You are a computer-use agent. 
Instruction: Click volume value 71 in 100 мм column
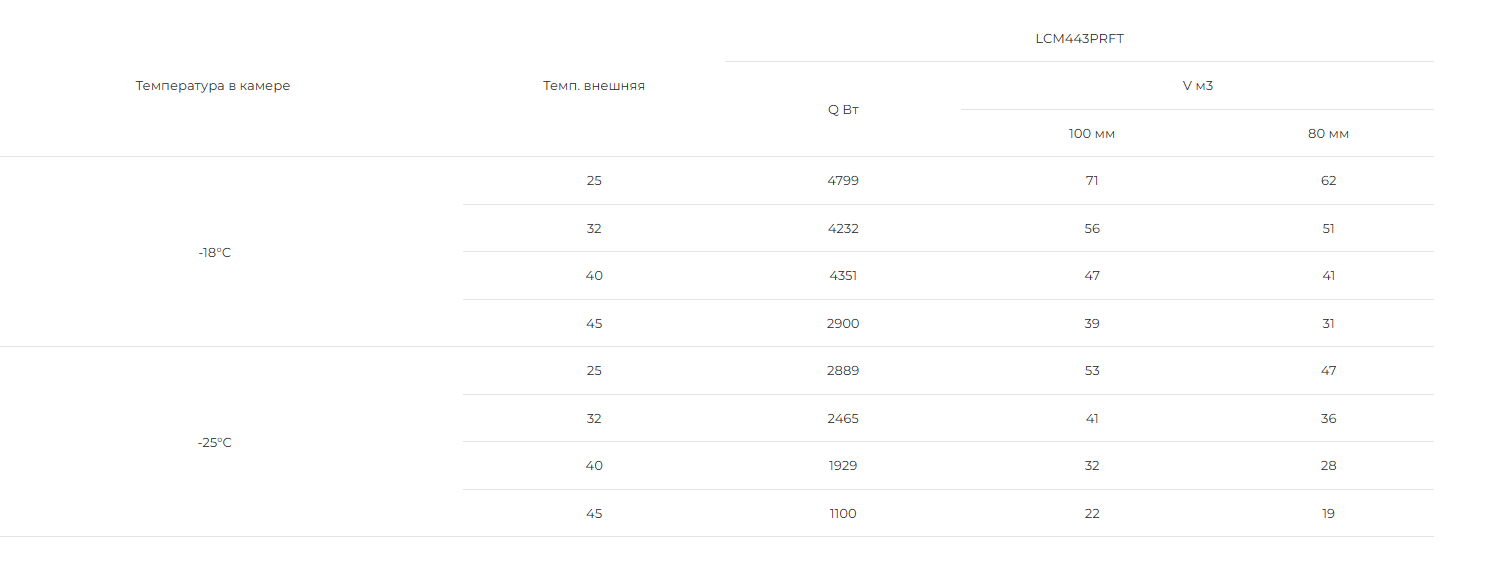(x=1092, y=181)
